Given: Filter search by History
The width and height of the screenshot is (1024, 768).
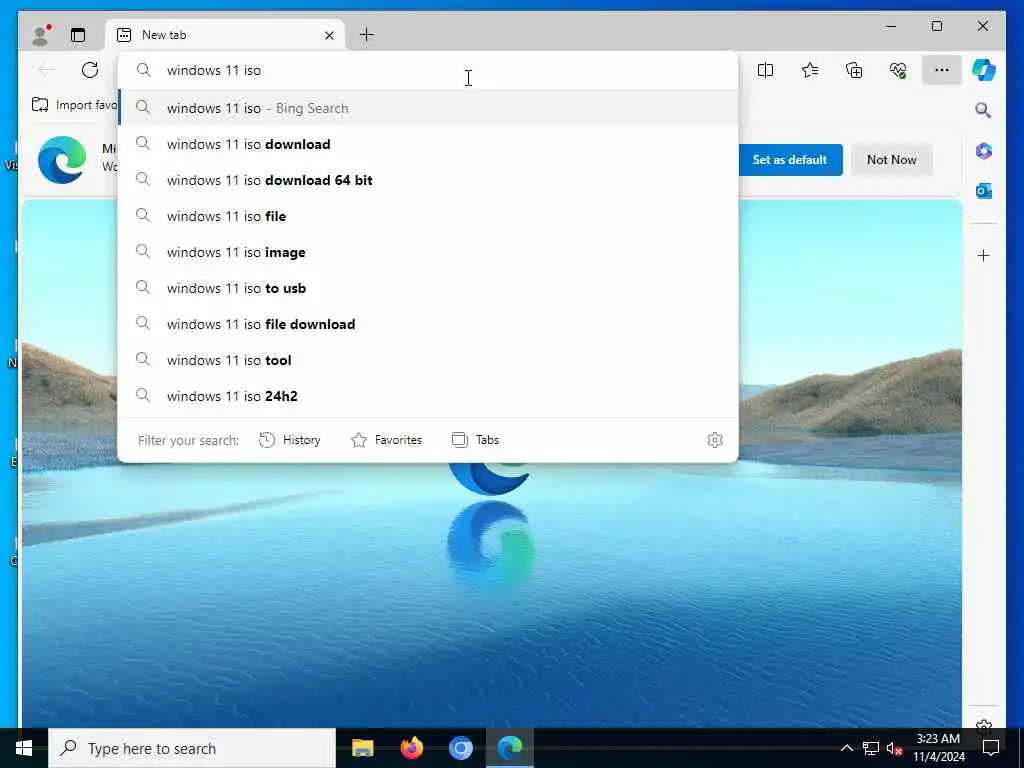Looking at the screenshot, I should click(x=289, y=440).
